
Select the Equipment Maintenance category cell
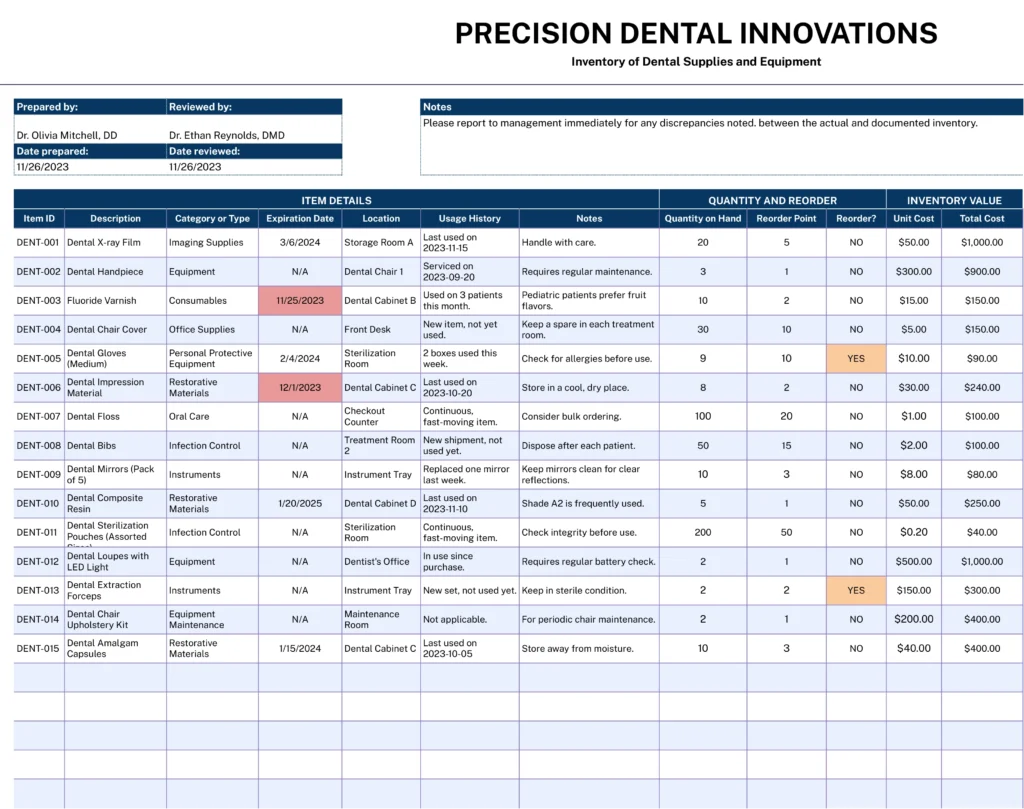click(x=212, y=619)
